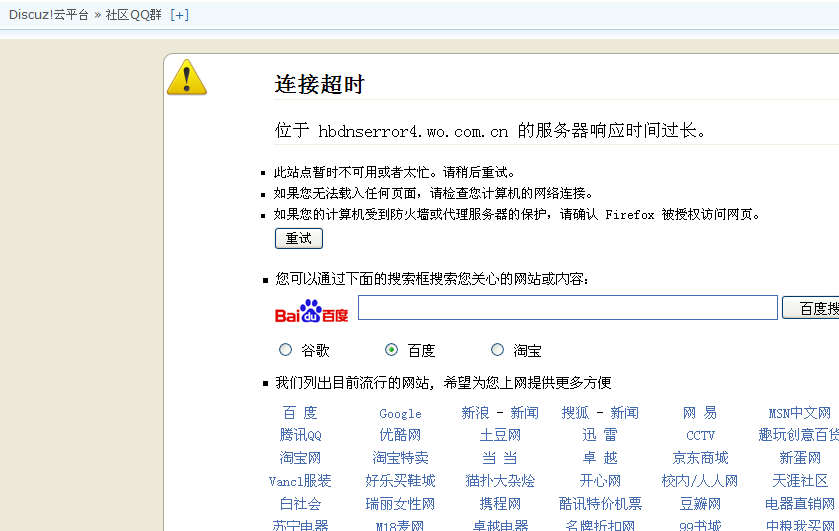Image resolution: width=839 pixels, height=531 pixels.
Task: Click the Baidu logo
Action: (x=311, y=311)
